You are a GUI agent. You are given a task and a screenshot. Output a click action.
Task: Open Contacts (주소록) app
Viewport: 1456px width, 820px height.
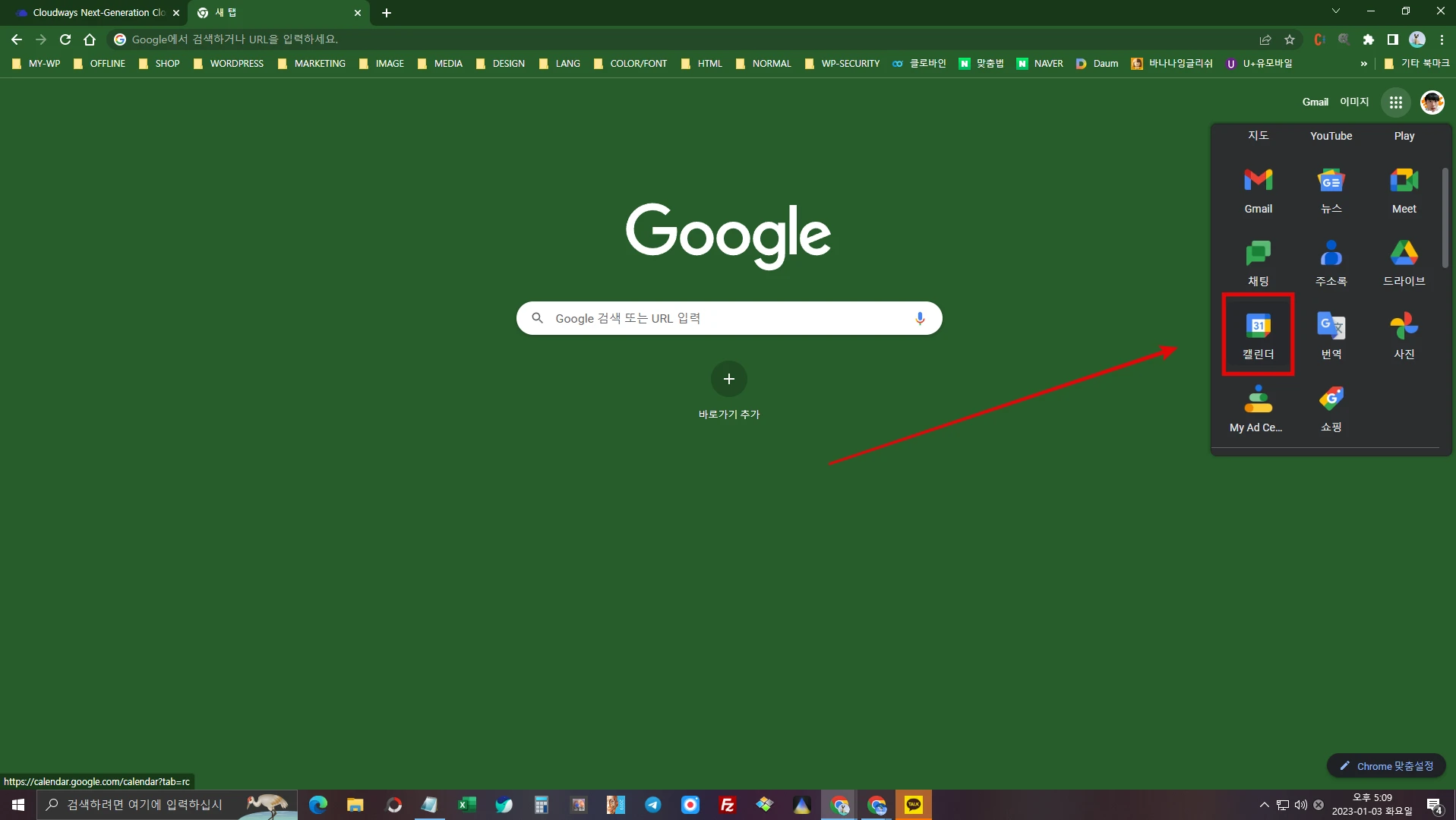click(x=1331, y=263)
